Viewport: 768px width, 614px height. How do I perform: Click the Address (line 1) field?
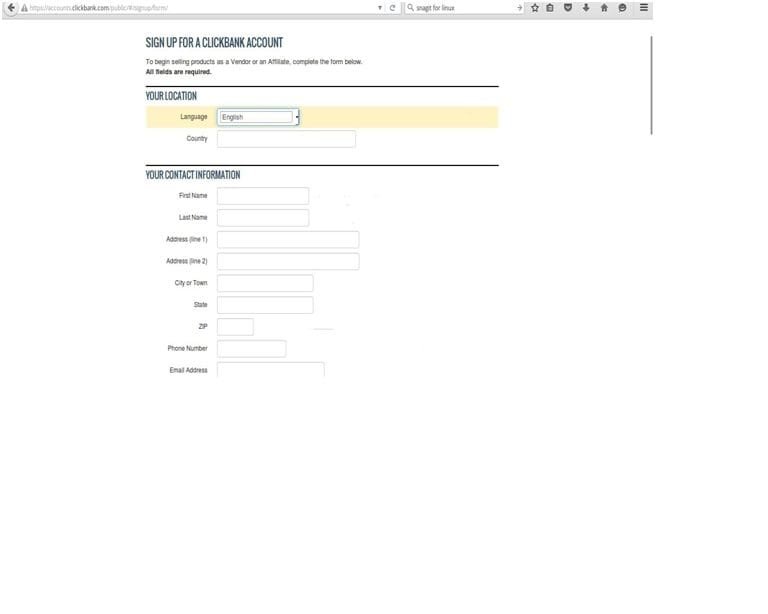tap(288, 239)
